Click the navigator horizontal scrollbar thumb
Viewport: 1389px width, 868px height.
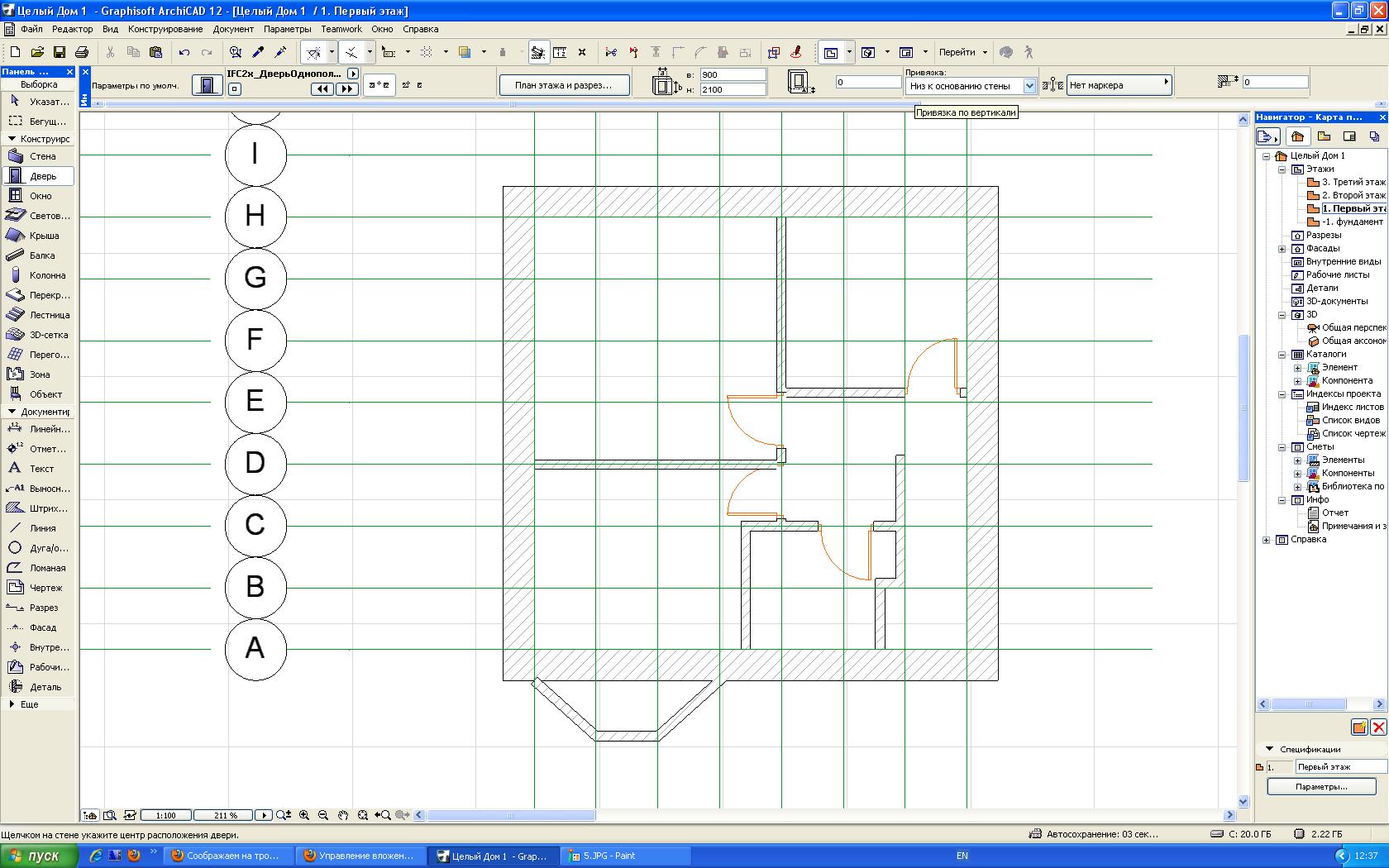pos(1309,704)
